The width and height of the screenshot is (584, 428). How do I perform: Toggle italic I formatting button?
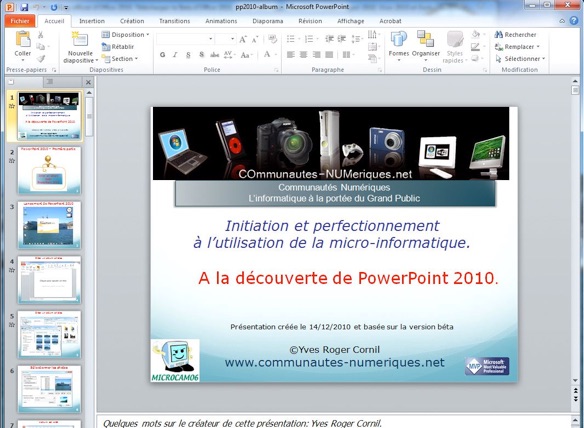[x=175, y=55]
